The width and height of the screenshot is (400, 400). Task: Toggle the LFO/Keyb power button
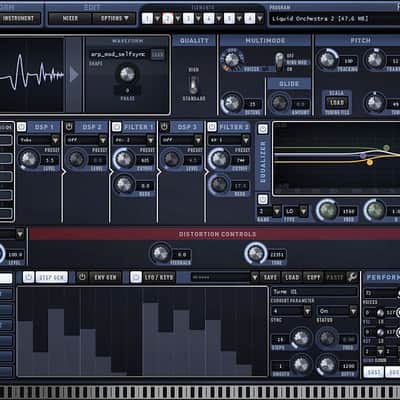[136, 277]
